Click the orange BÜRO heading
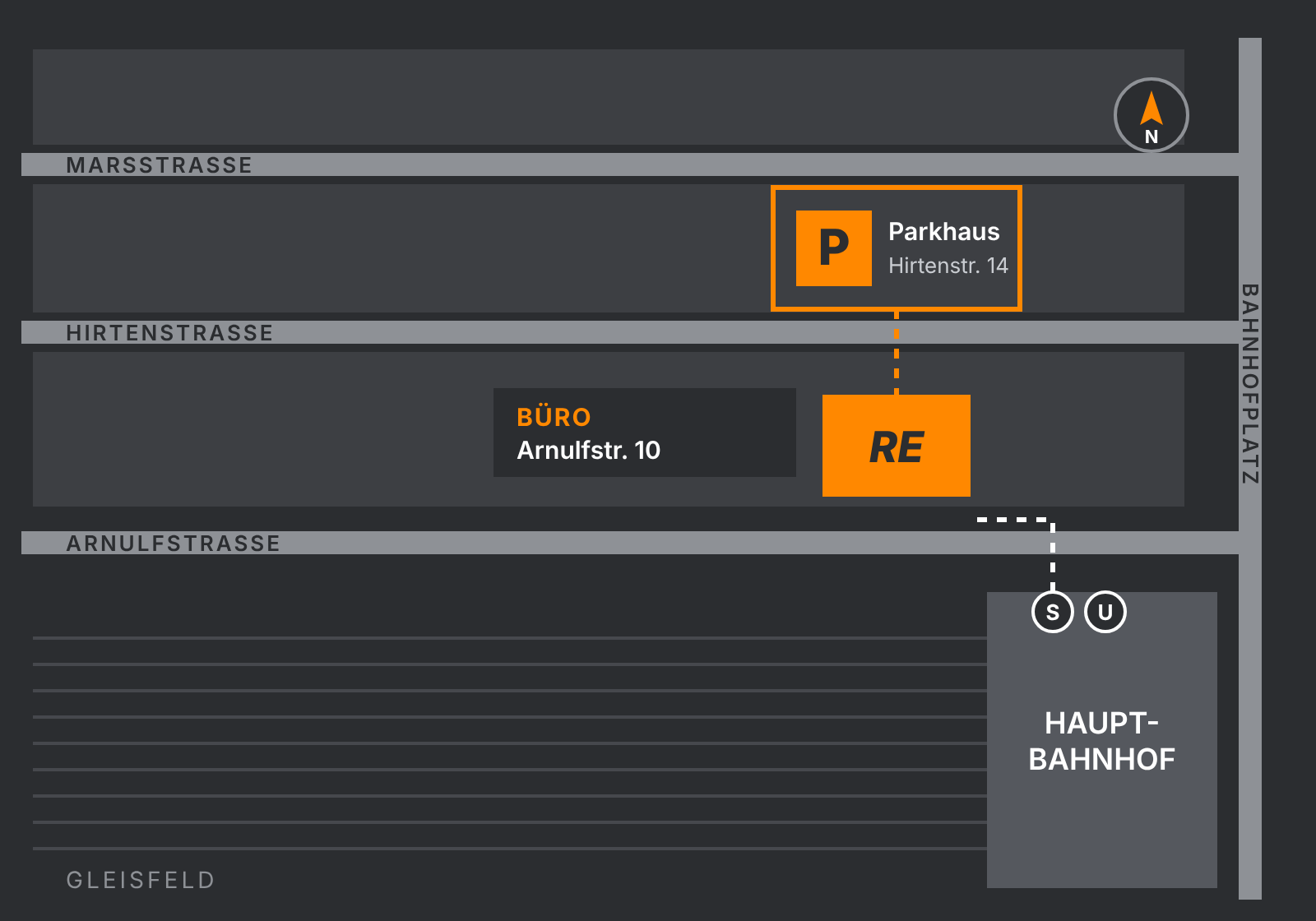 554,417
